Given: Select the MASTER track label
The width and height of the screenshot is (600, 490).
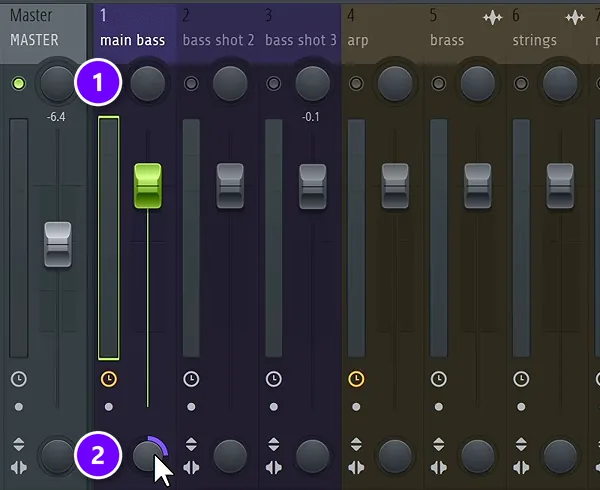Looking at the screenshot, I should [34, 40].
